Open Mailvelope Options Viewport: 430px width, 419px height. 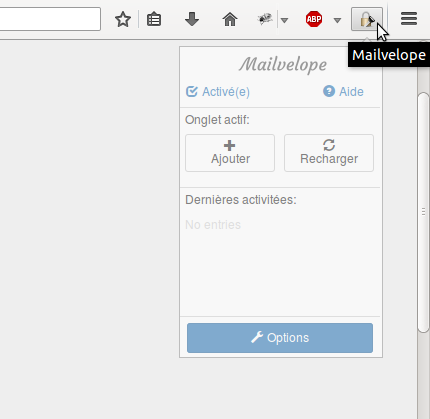(x=280, y=338)
